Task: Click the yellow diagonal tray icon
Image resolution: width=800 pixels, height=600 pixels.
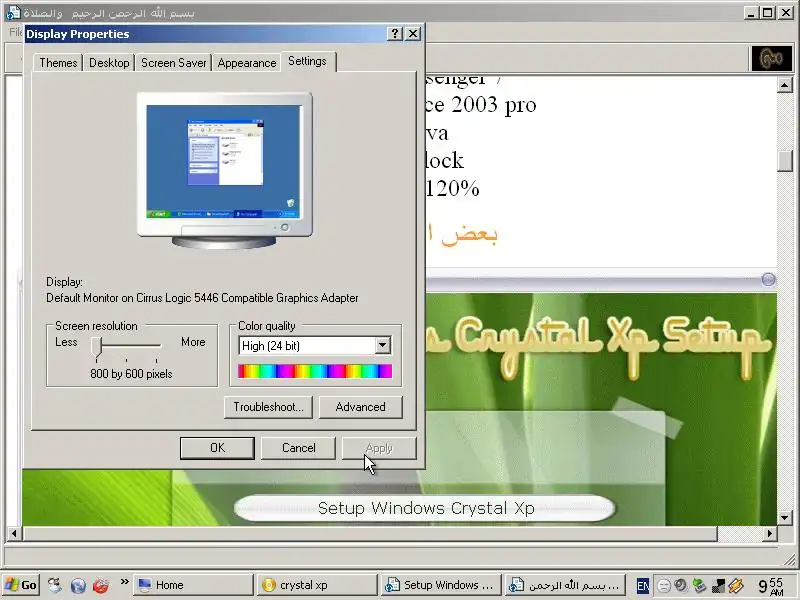Action: click(736, 586)
